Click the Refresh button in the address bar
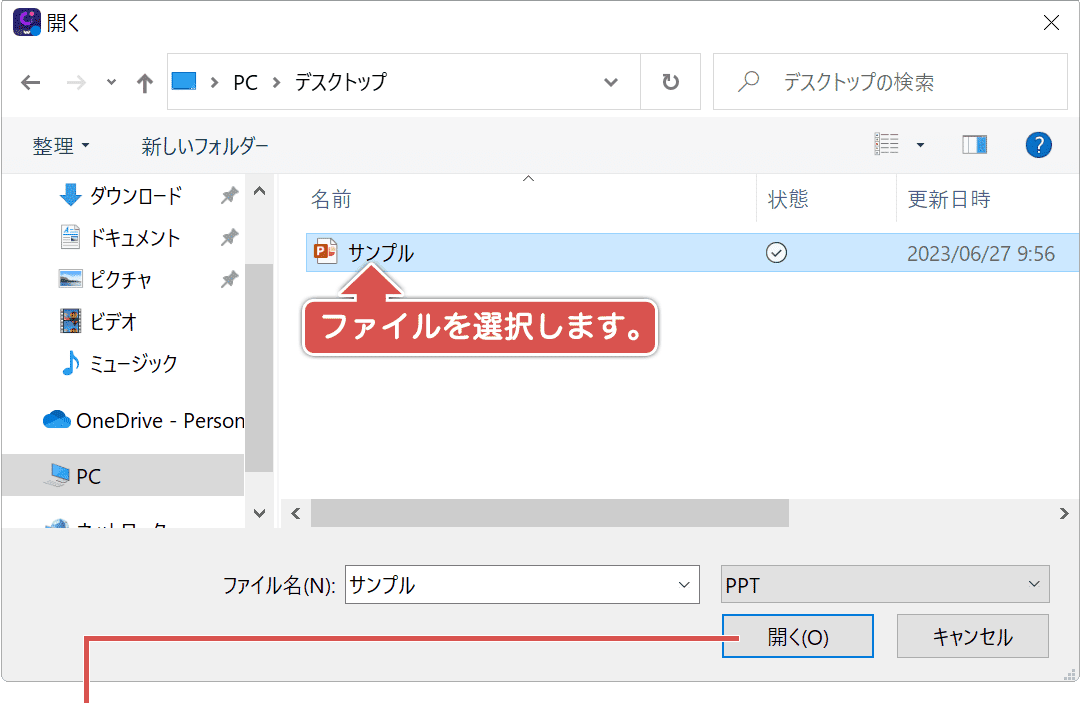 coord(670,82)
